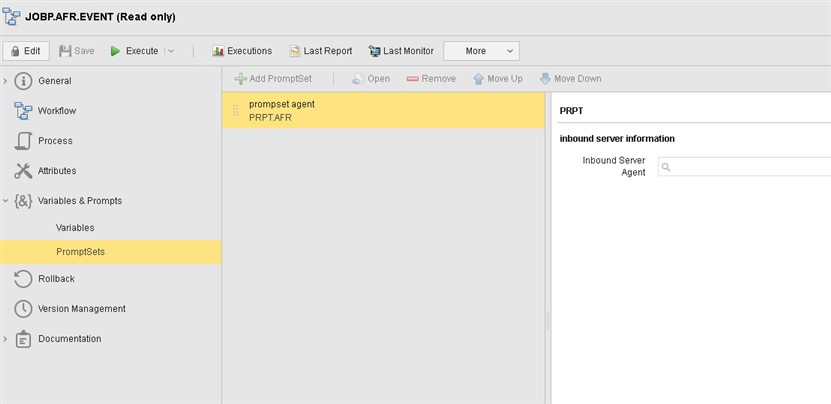This screenshot has height=404, width=831.
Task: Click the Variables & Prompts braces icon
Action: pos(23,201)
